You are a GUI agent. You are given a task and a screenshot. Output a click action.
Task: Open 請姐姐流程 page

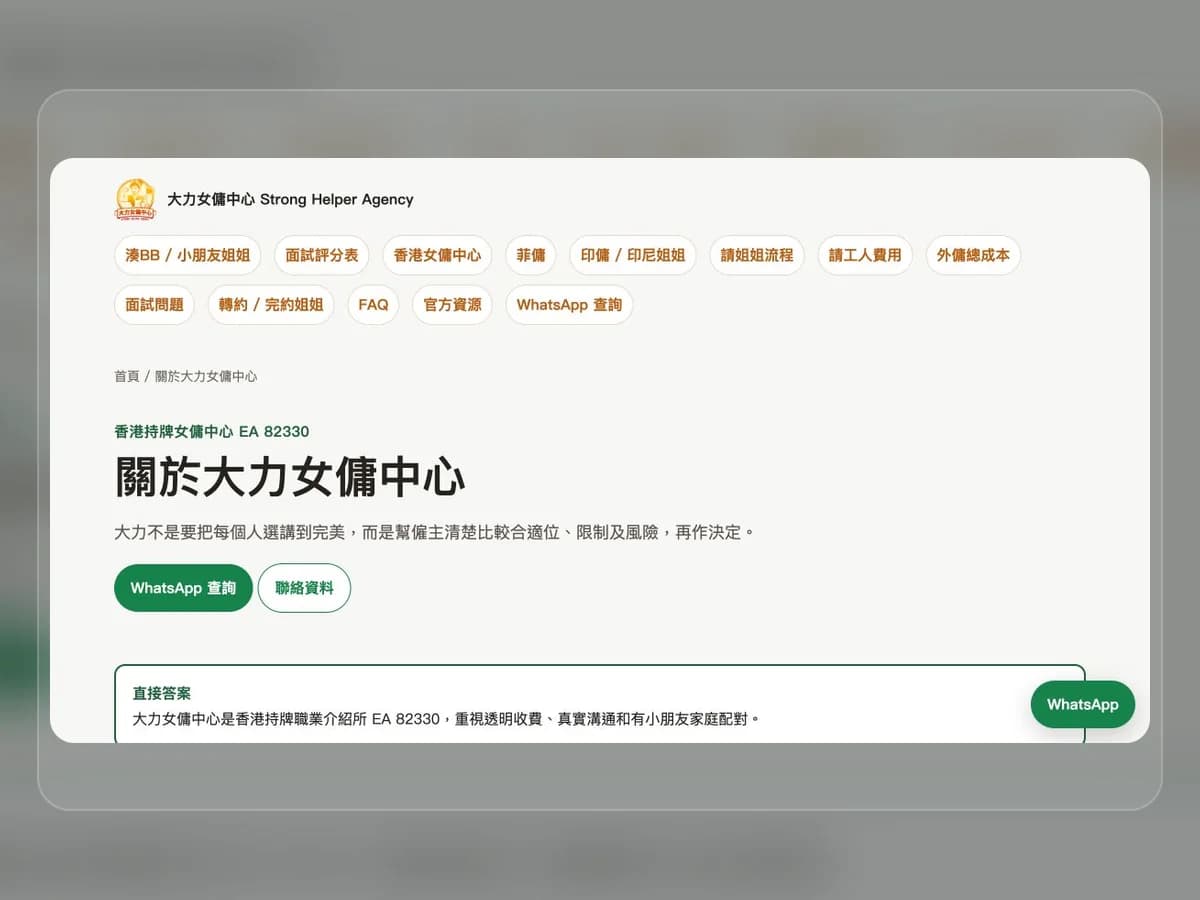point(757,255)
